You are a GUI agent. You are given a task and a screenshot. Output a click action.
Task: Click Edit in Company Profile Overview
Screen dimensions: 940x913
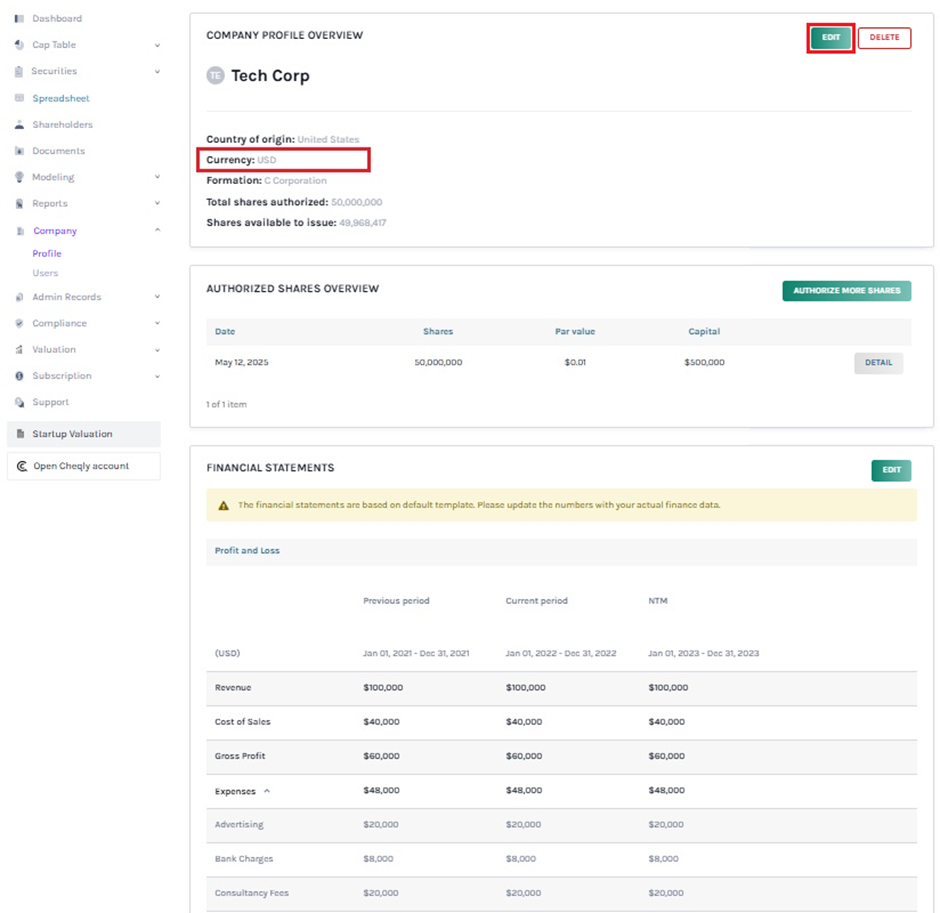coord(831,37)
